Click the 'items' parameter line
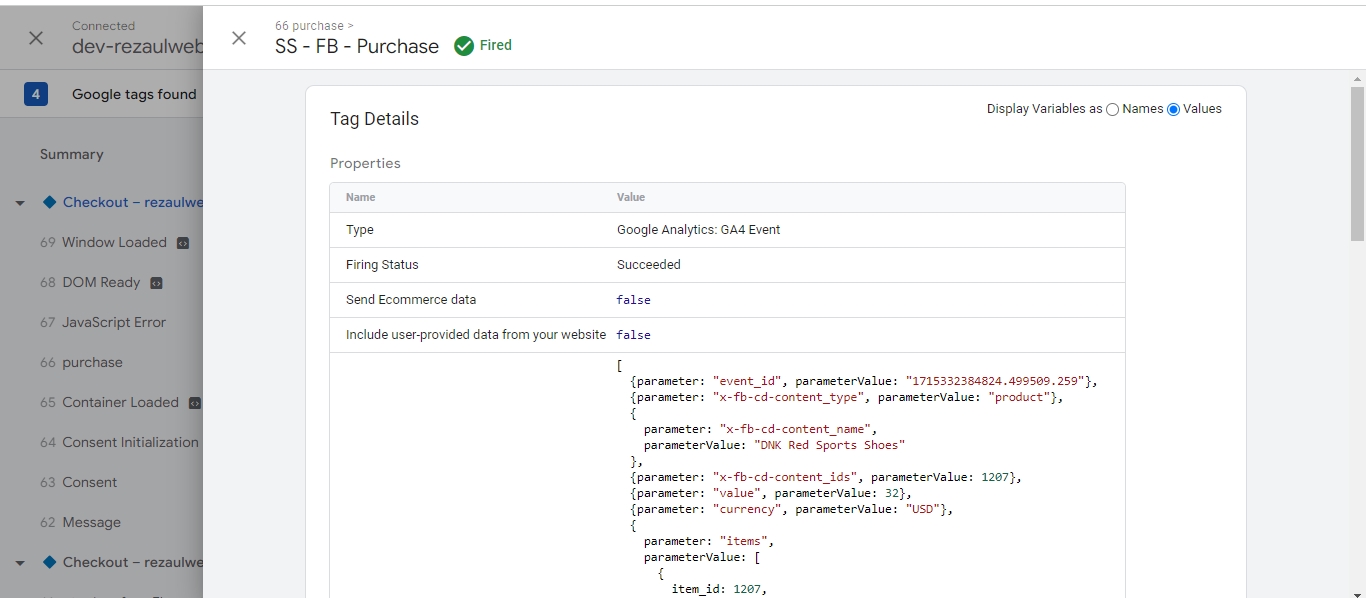 click(709, 541)
